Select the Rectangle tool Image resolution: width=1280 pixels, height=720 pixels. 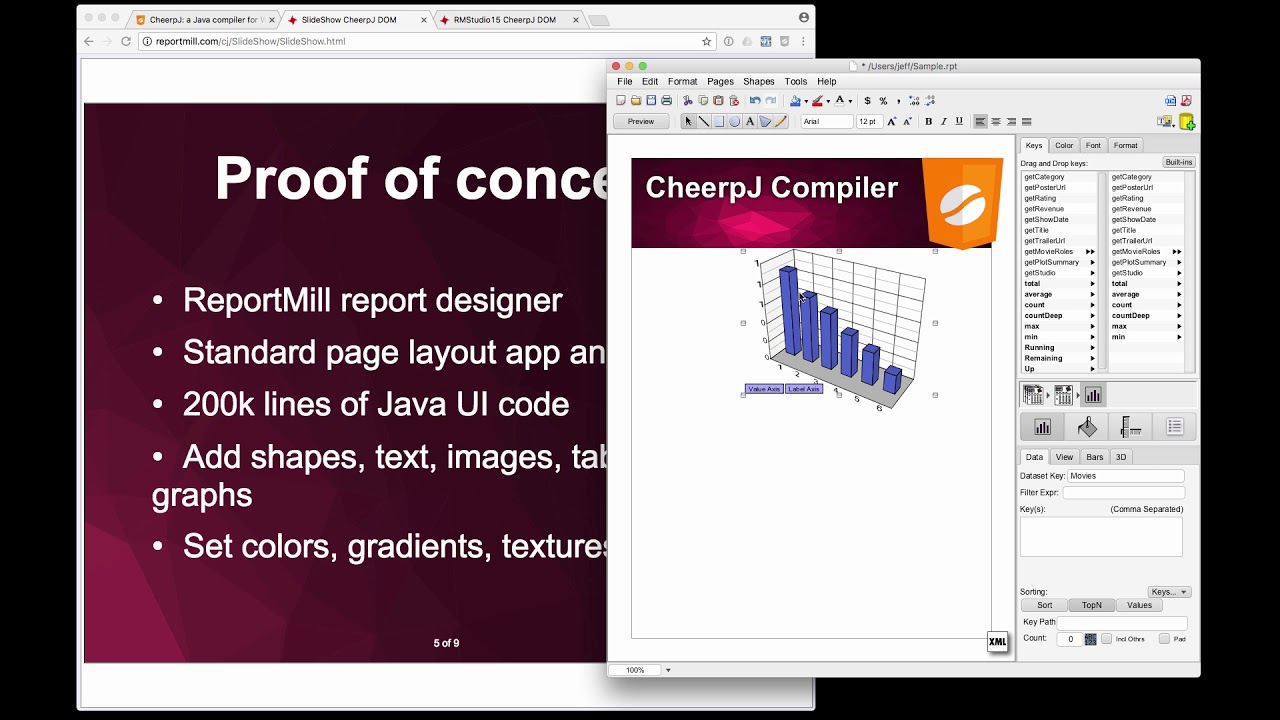tap(719, 121)
